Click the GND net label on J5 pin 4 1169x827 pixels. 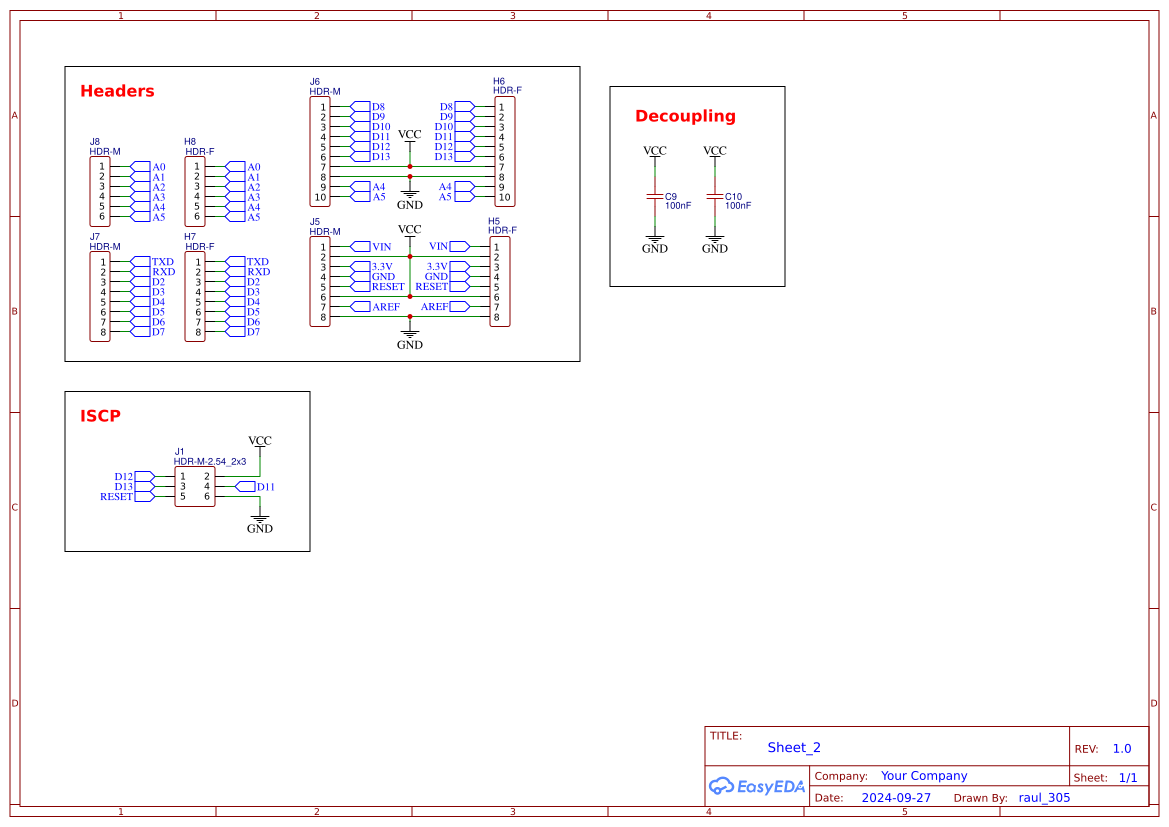tap(383, 277)
